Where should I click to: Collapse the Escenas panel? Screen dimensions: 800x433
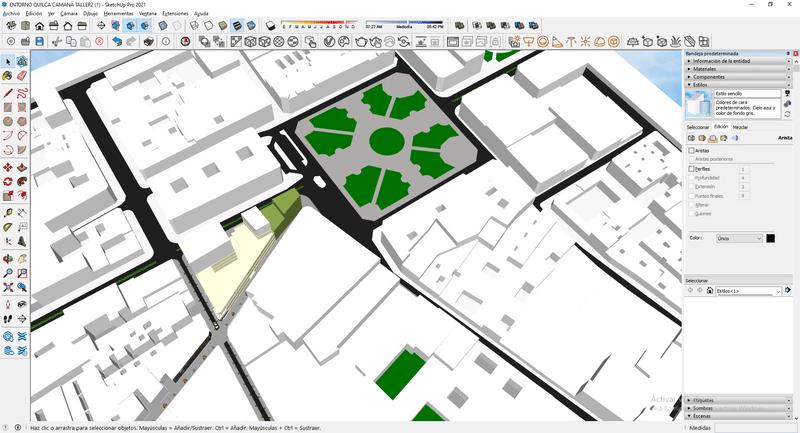point(738,416)
